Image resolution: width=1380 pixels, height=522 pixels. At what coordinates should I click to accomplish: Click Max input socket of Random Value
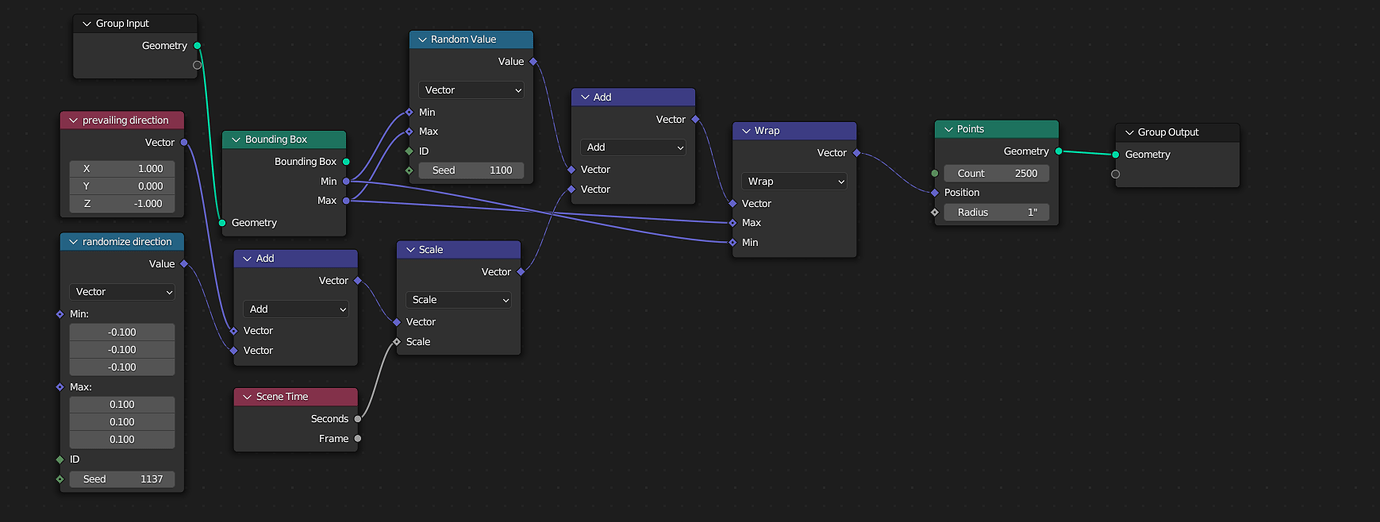click(x=409, y=131)
